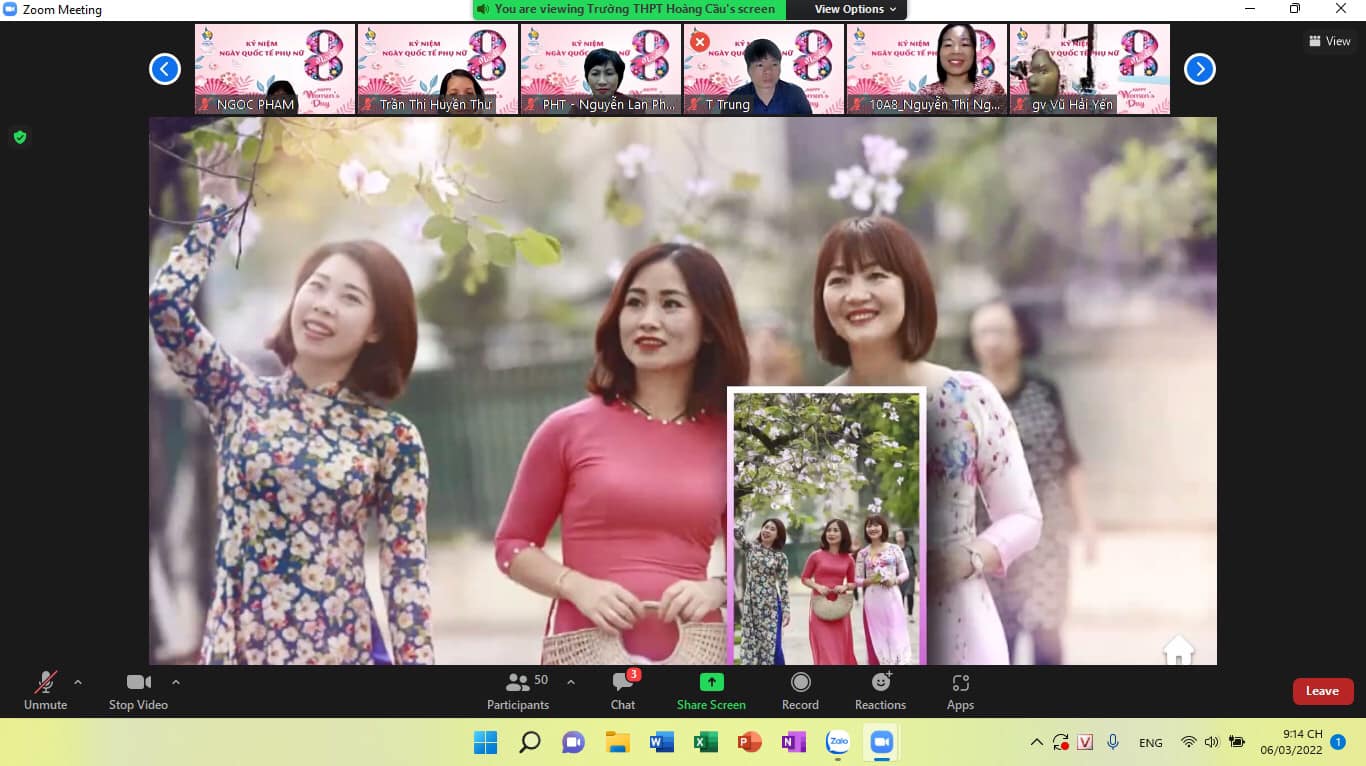
Task: Start recording with the Record icon
Action: (800, 691)
